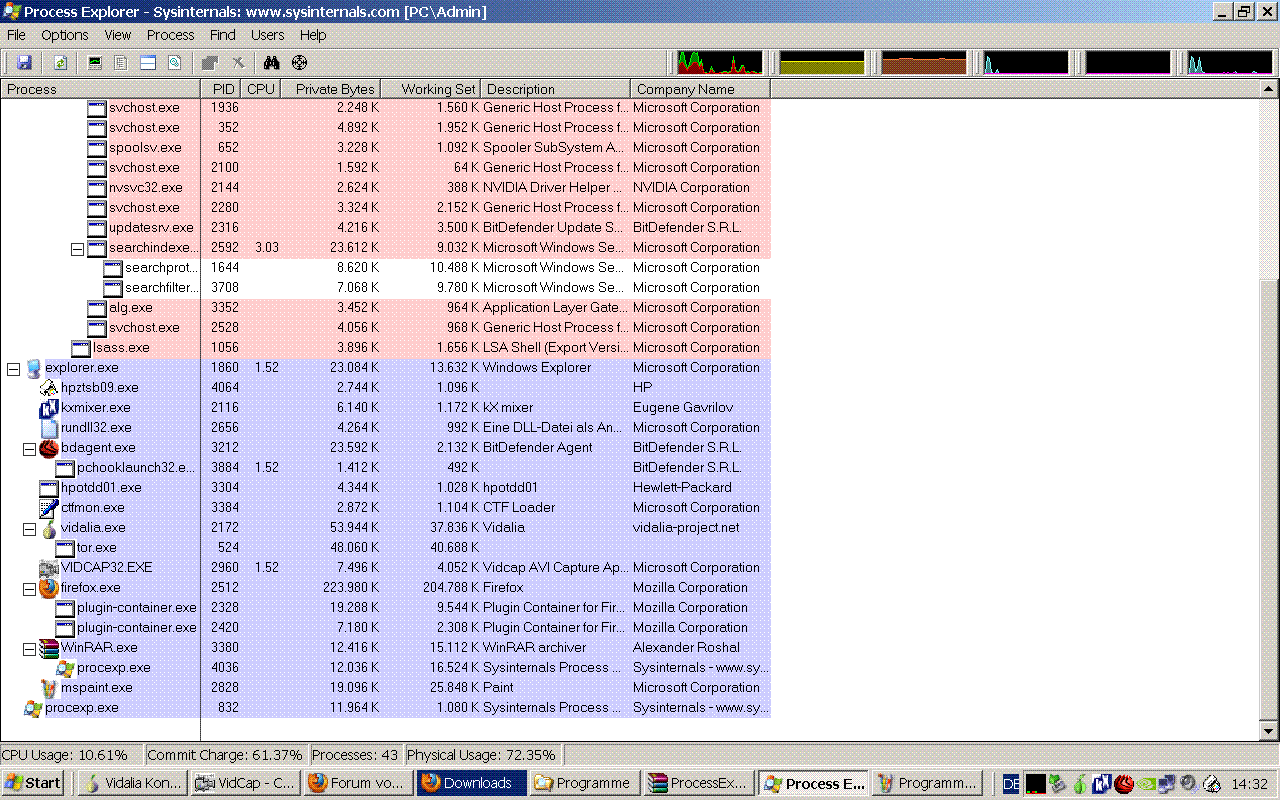Viewport: 1280px width, 800px height.
Task: Switch to Downloads taskbar button
Action: click(x=472, y=783)
